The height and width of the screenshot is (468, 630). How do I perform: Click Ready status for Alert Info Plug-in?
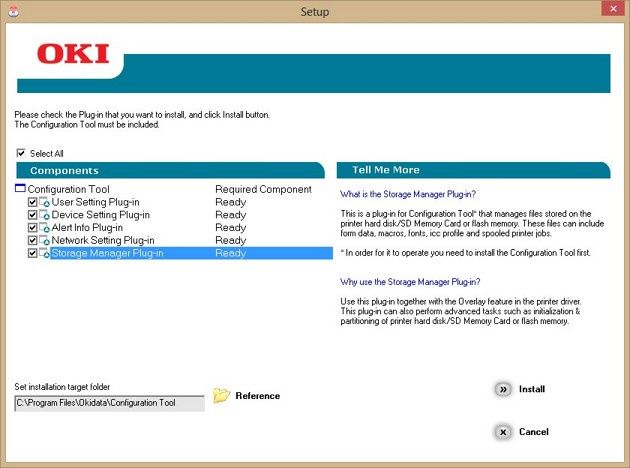click(230, 228)
